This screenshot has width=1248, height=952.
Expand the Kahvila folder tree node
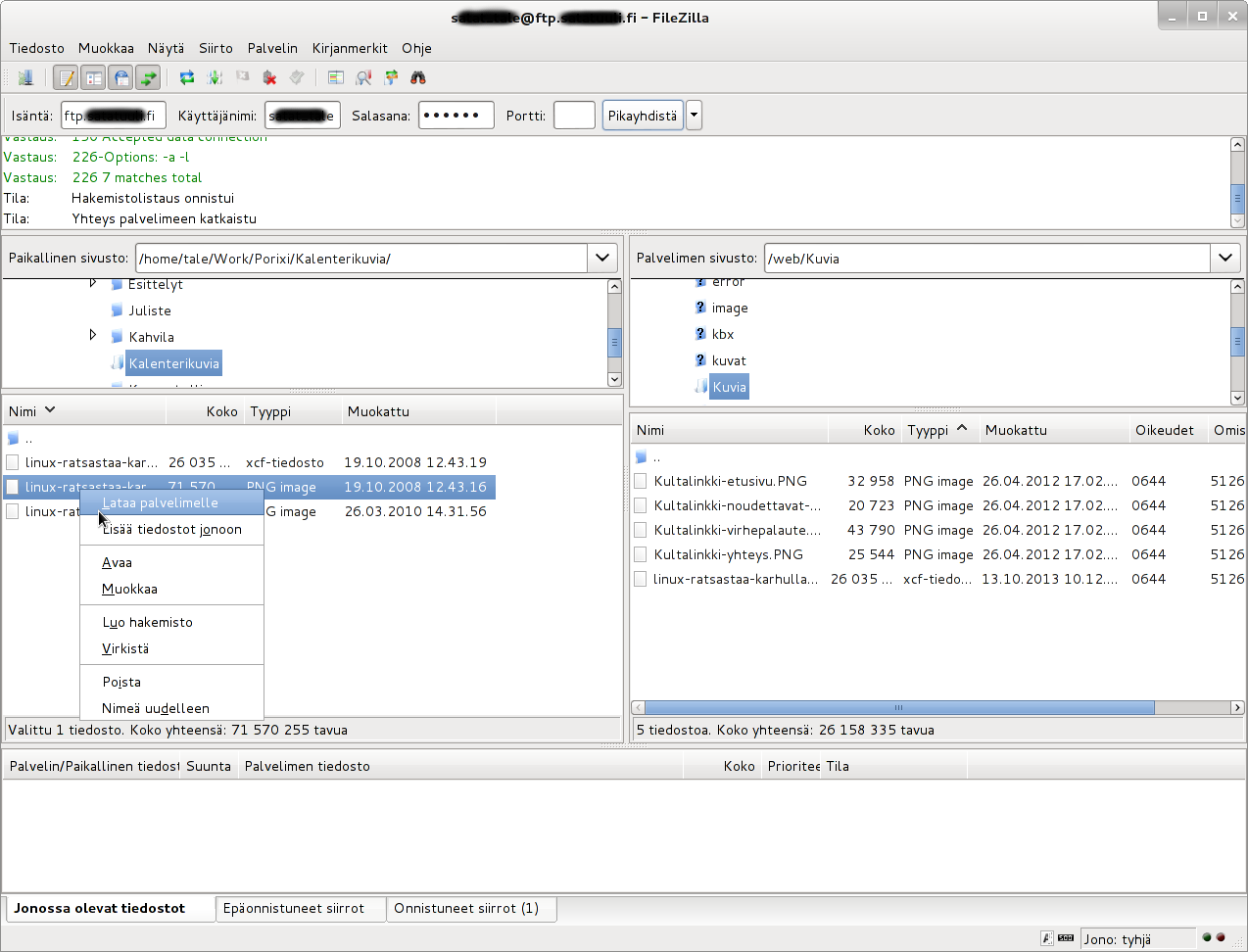(93, 335)
